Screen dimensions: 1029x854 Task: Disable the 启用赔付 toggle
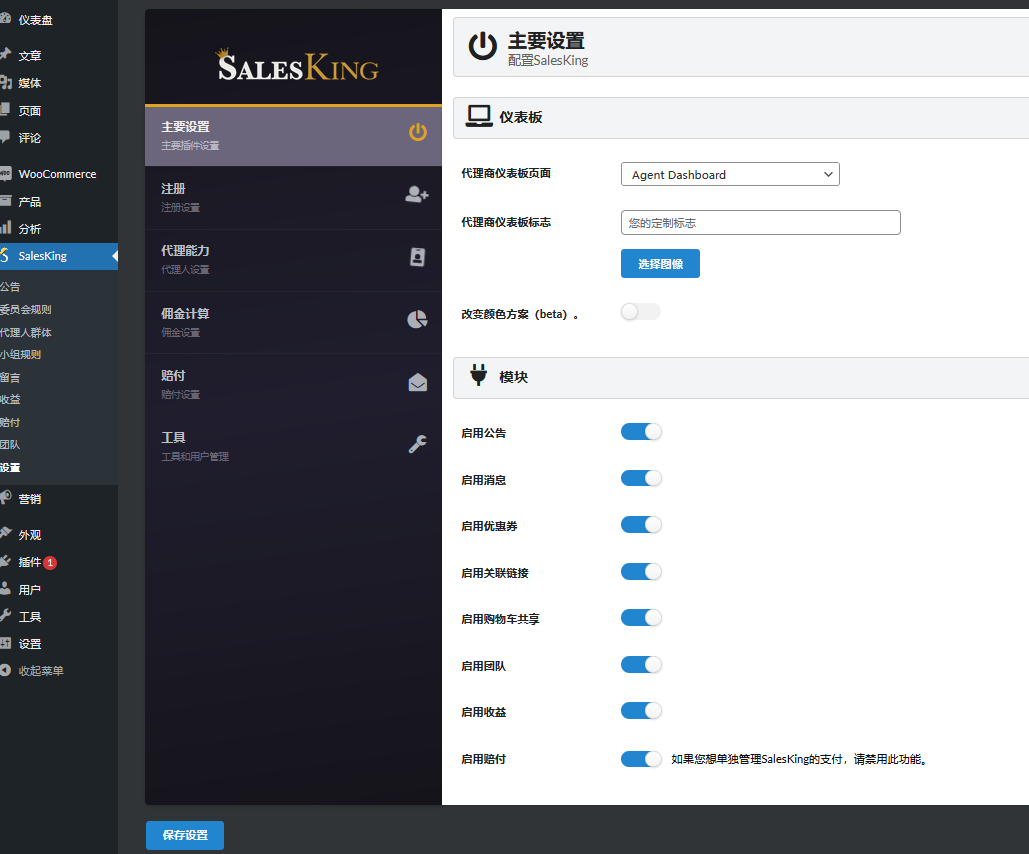click(x=641, y=759)
